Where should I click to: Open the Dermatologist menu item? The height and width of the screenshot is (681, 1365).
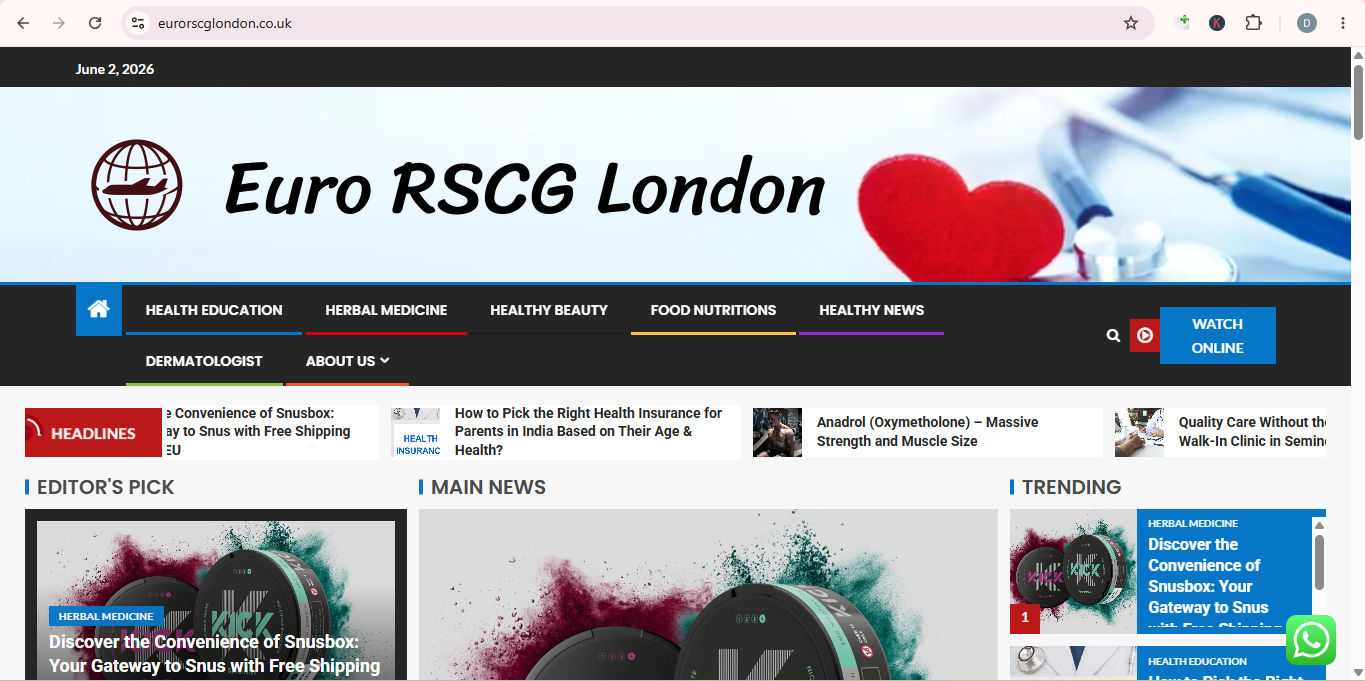click(x=204, y=361)
